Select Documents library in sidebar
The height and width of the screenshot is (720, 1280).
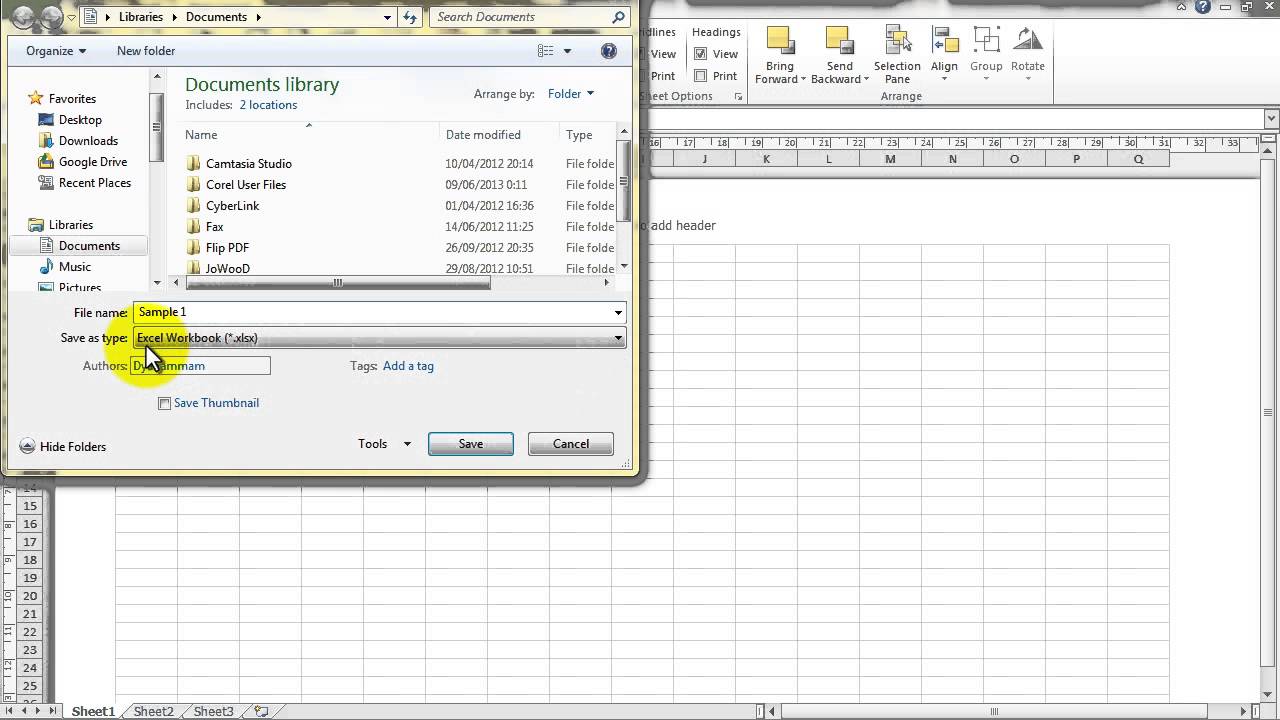[89, 246]
